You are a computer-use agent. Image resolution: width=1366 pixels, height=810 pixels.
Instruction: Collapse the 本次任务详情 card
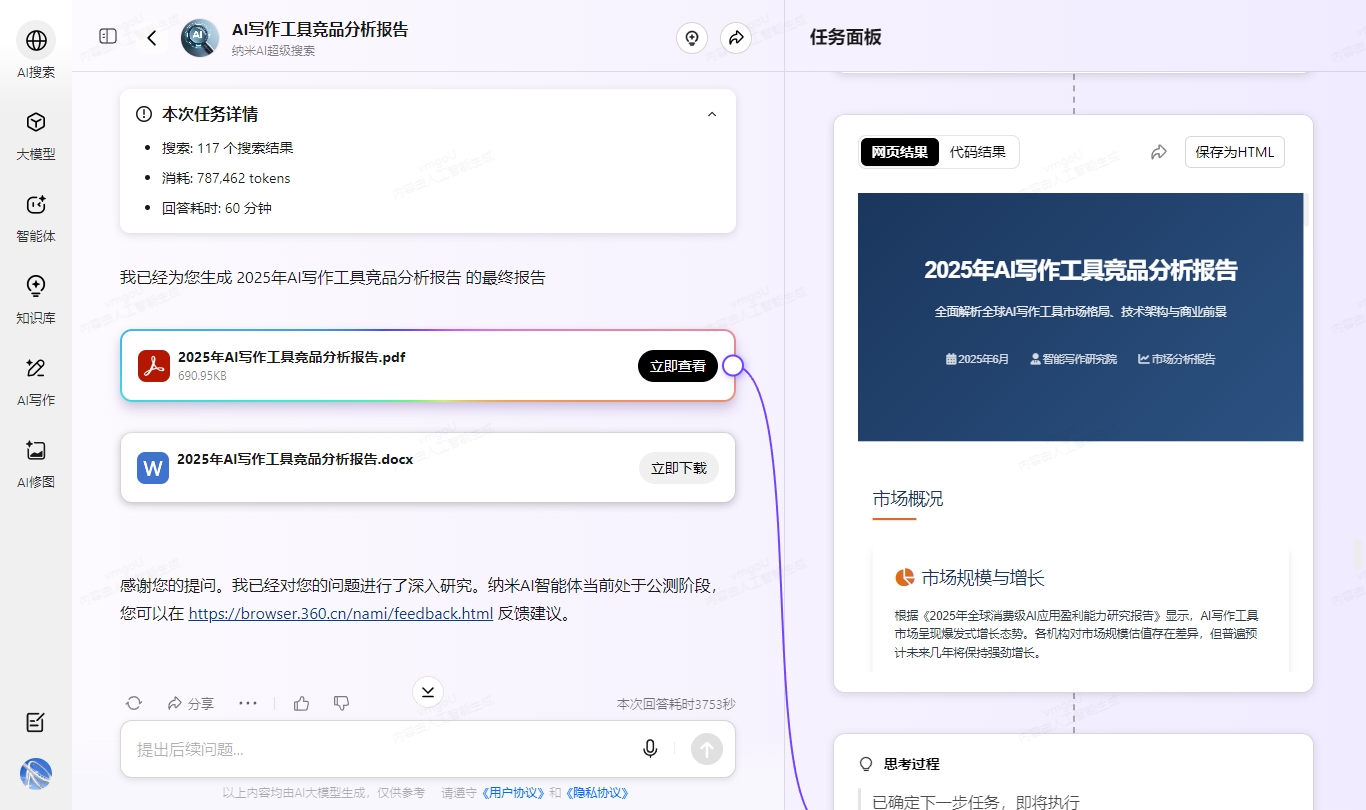712,114
